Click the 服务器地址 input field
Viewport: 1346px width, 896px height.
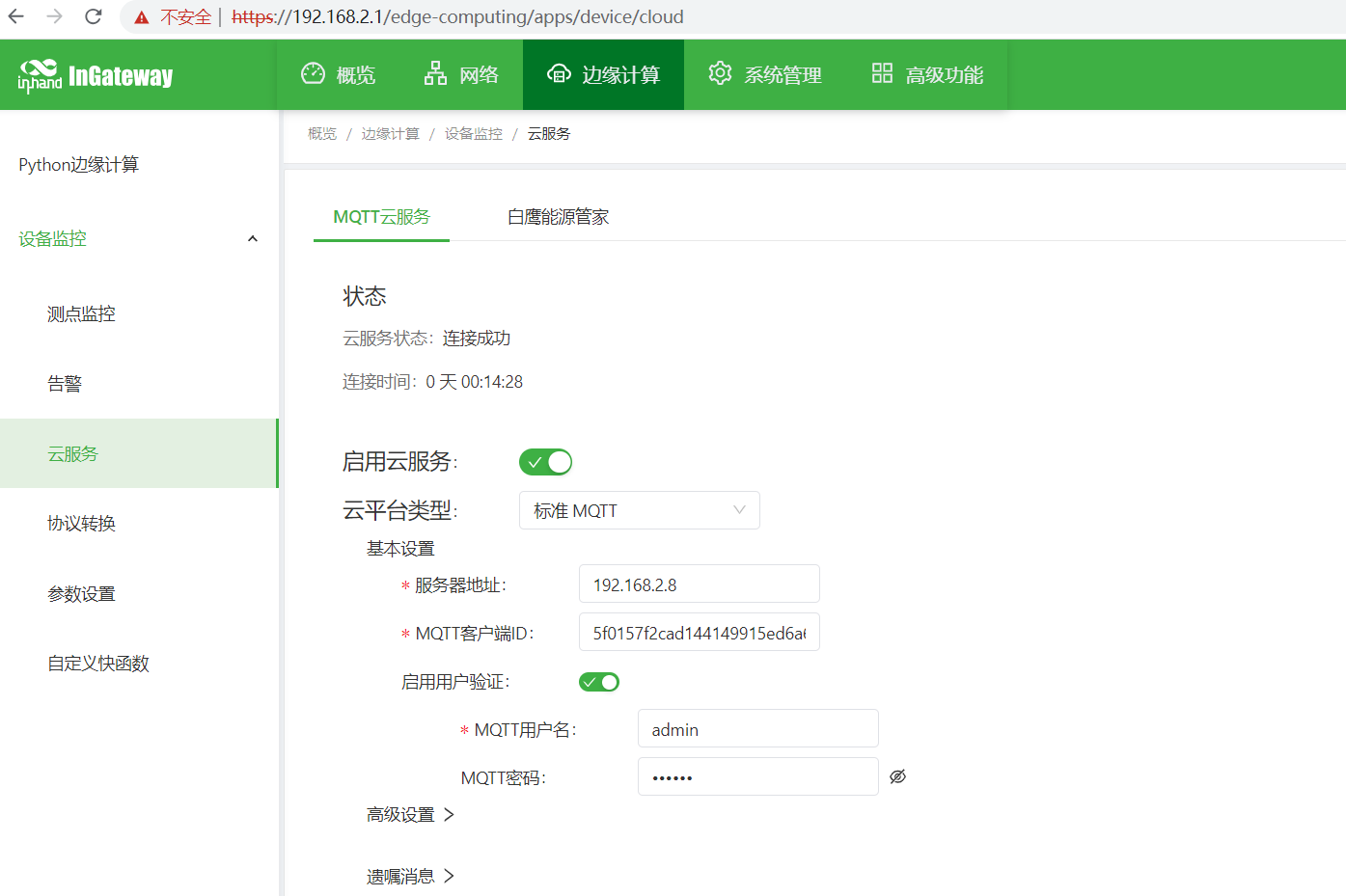(x=699, y=584)
